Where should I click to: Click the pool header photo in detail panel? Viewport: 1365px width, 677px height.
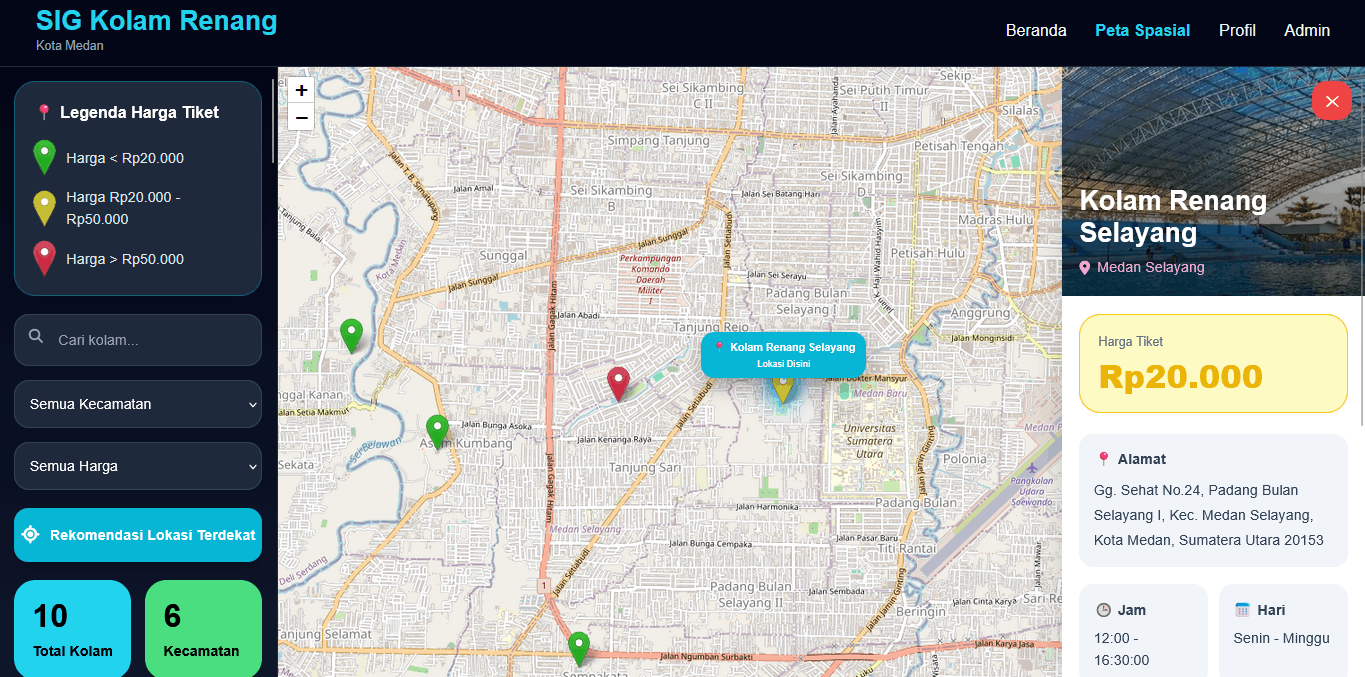[1212, 181]
